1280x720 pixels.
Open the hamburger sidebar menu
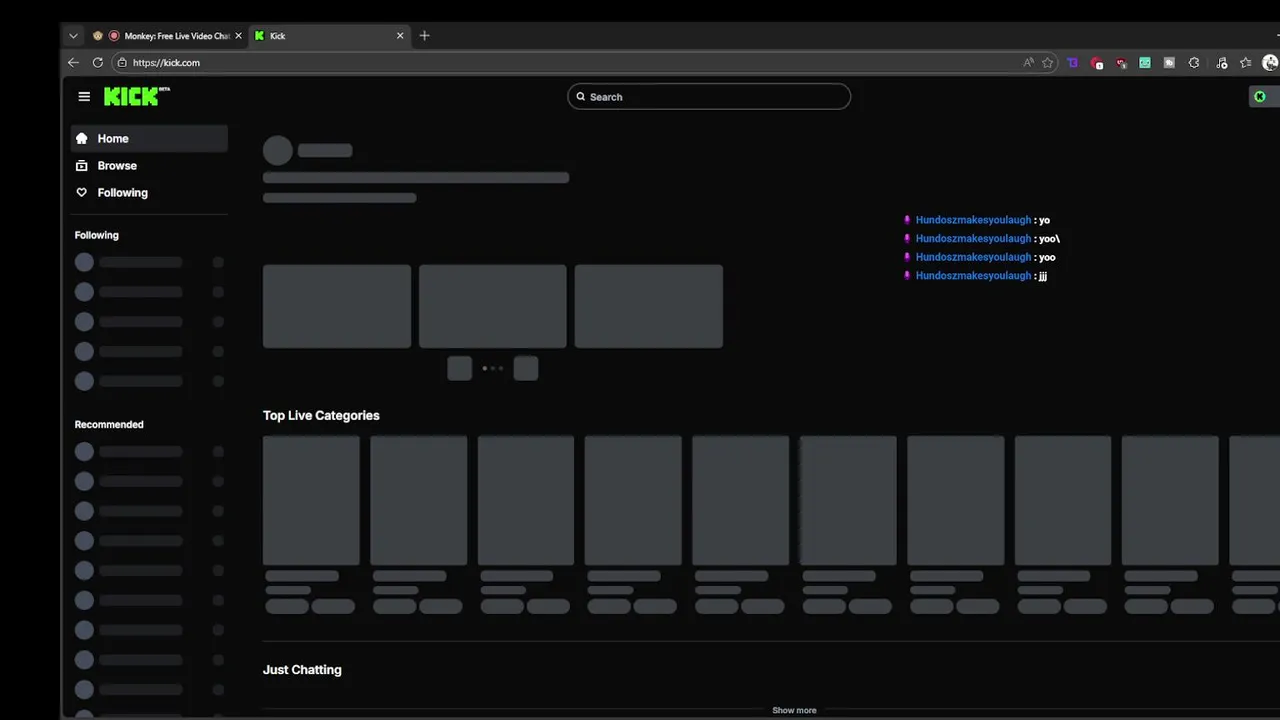pos(84,97)
